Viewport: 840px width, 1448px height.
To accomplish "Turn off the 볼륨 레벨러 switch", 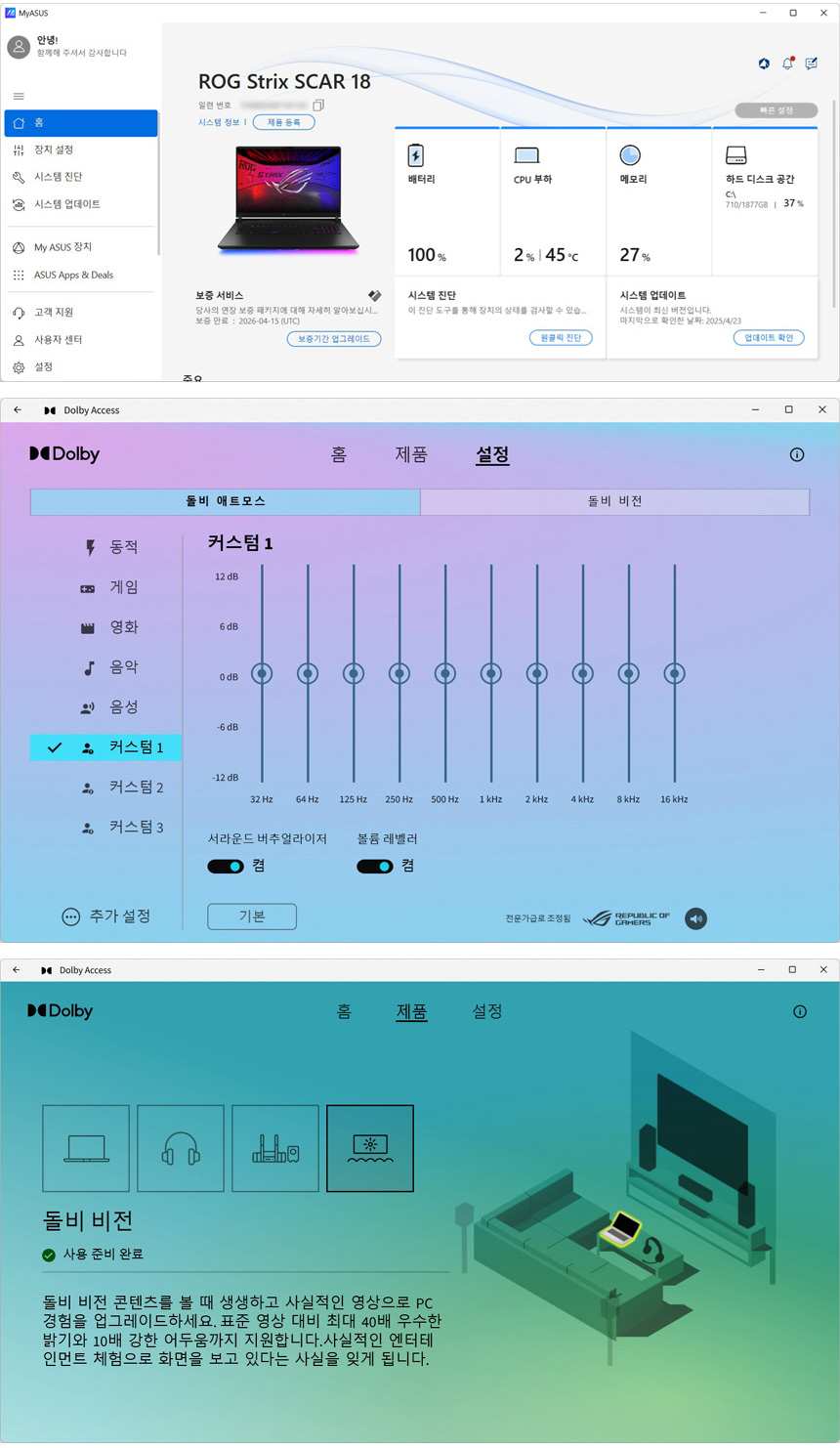I will (374, 866).
